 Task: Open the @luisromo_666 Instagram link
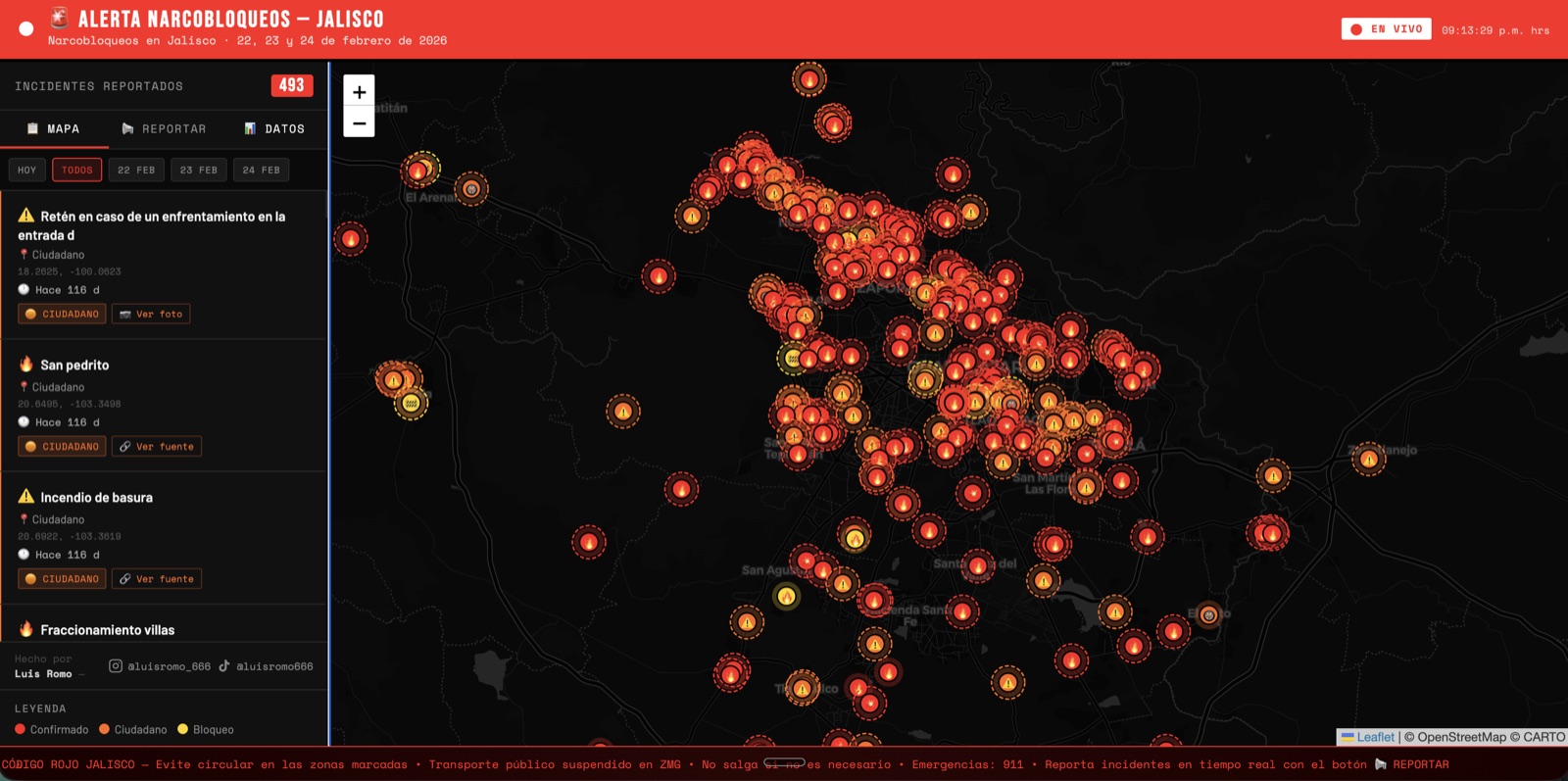click(x=160, y=665)
